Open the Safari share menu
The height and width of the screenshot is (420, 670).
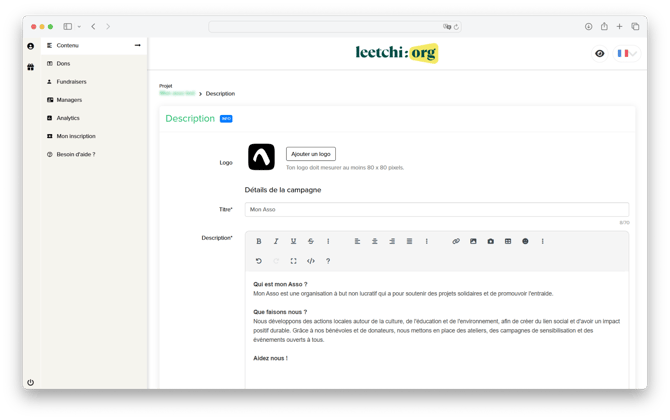click(x=604, y=26)
